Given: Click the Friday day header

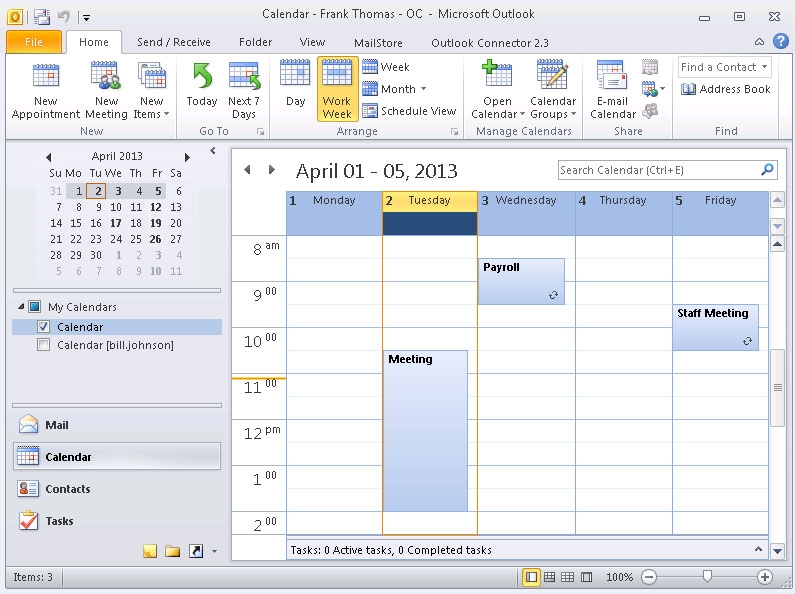Looking at the screenshot, I should pos(720,201).
